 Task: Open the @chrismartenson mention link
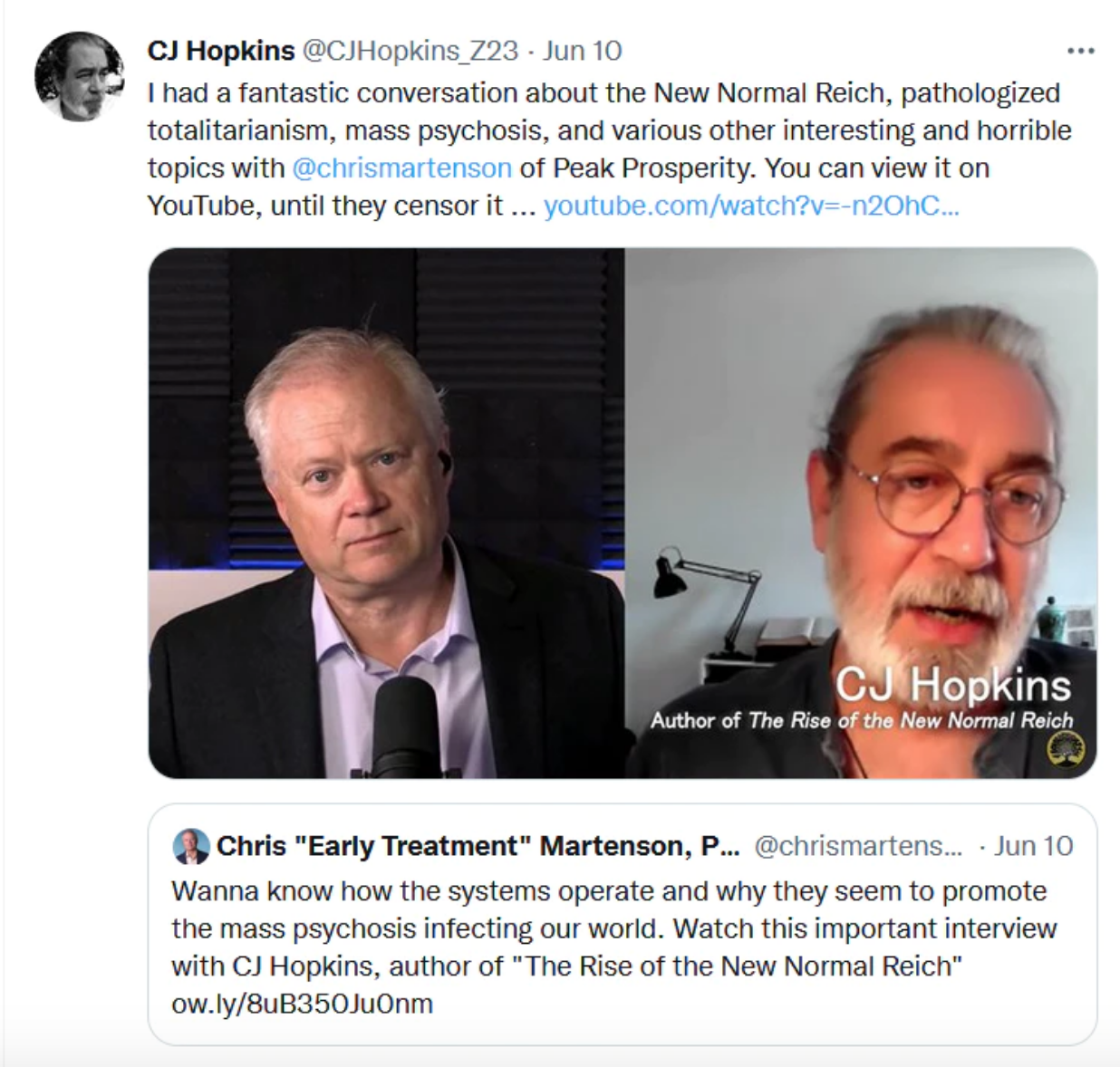coord(402,168)
